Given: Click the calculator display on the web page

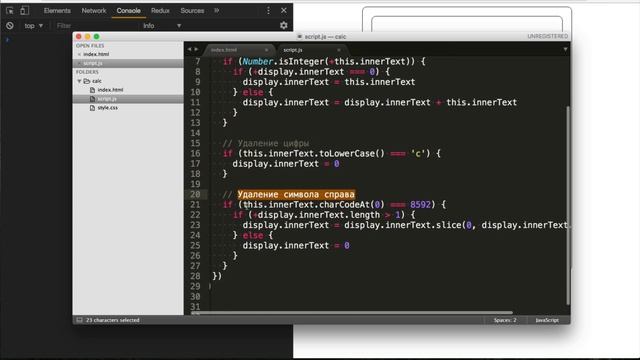Looking at the screenshot, I should coord(467,24).
